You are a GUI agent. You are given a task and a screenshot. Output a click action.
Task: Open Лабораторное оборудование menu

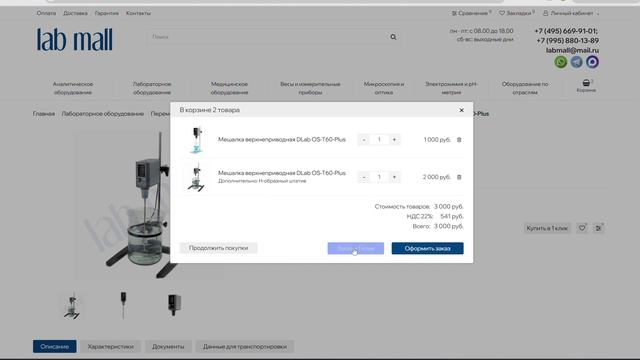click(152, 88)
